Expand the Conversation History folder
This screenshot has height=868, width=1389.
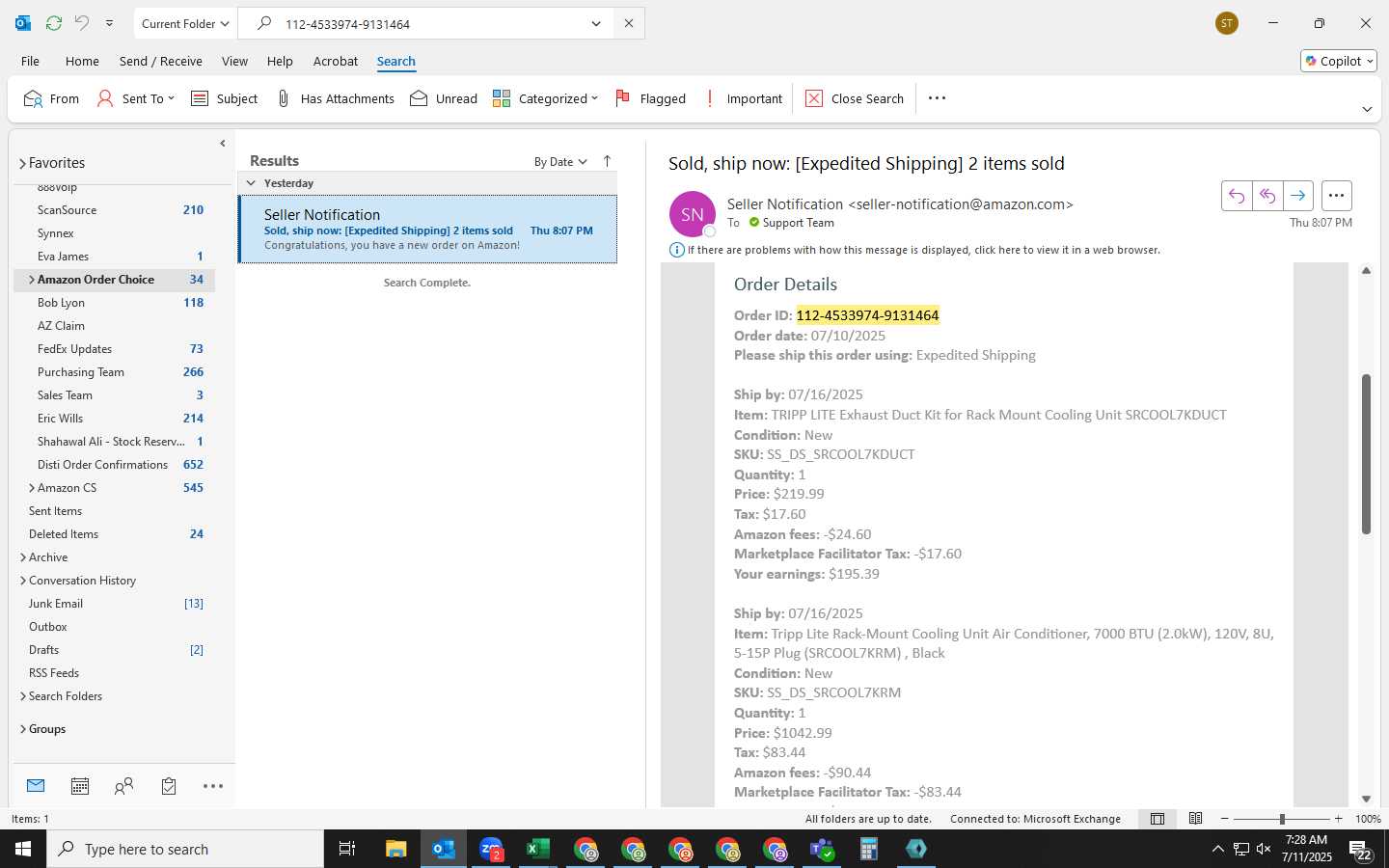click(23, 581)
